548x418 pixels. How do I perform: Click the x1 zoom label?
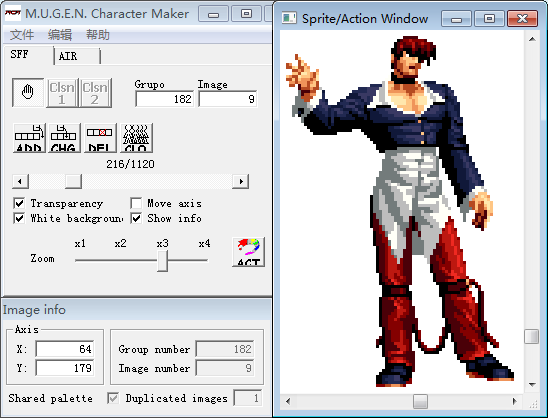coord(80,243)
